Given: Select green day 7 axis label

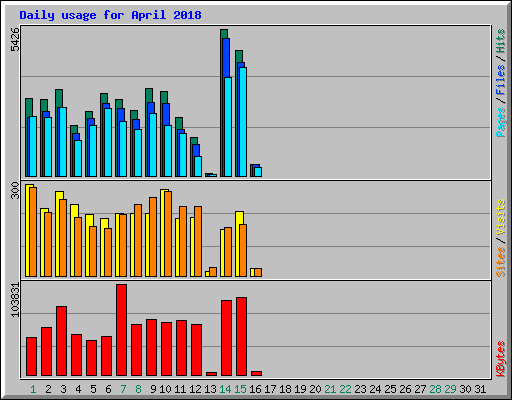Looking at the screenshot, I should (x=123, y=389).
